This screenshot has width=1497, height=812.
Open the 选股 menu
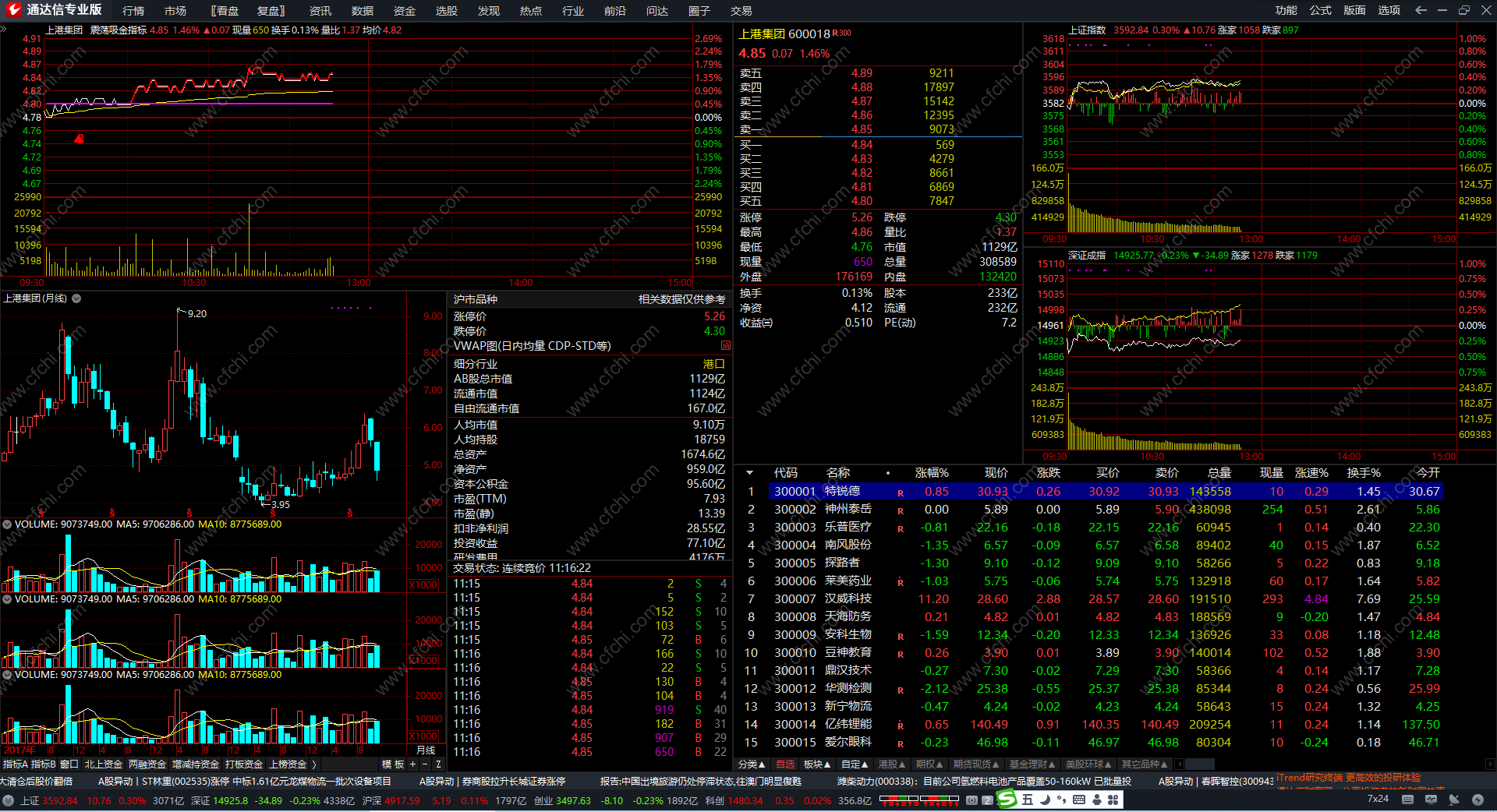tap(447, 11)
